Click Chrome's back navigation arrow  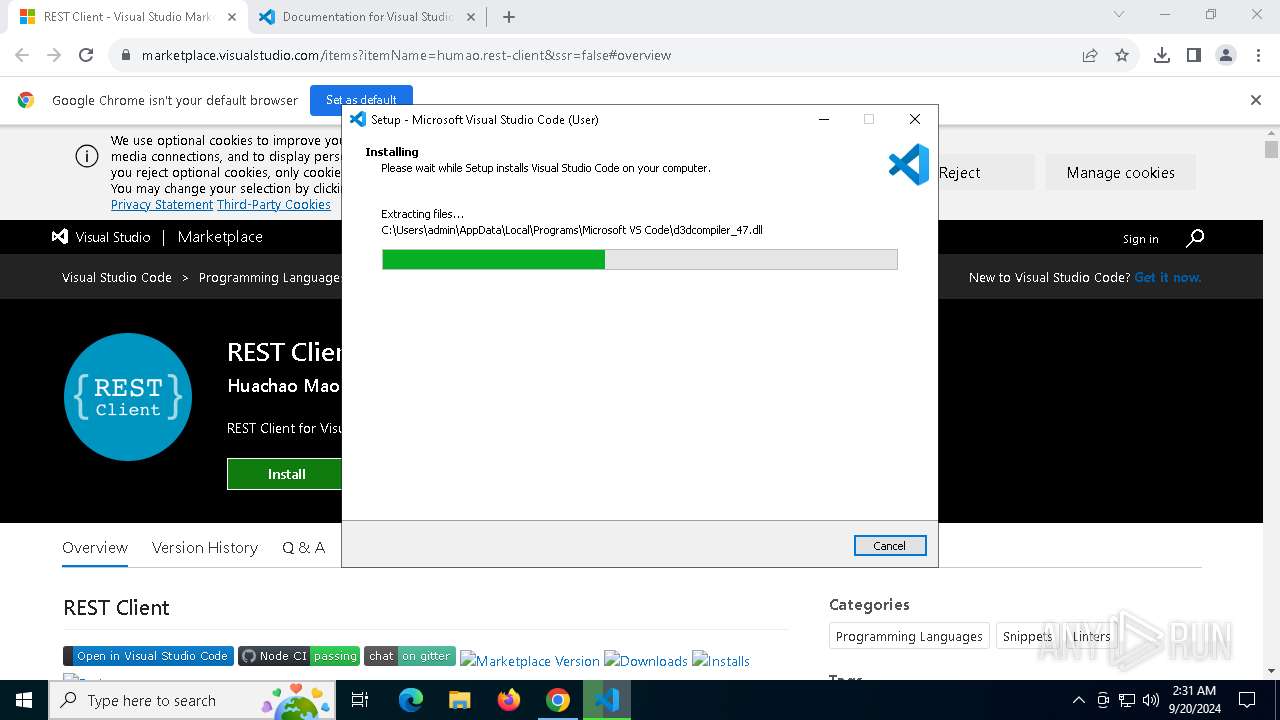(22, 55)
